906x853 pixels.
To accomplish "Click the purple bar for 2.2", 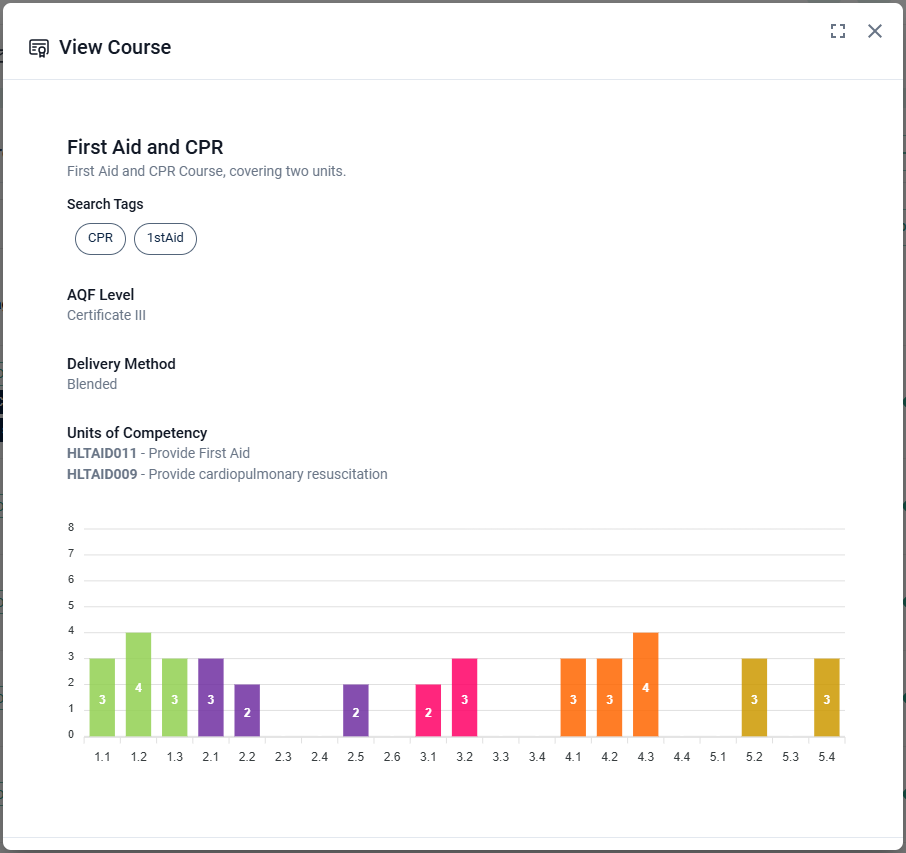I will click(x=247, y=710).
